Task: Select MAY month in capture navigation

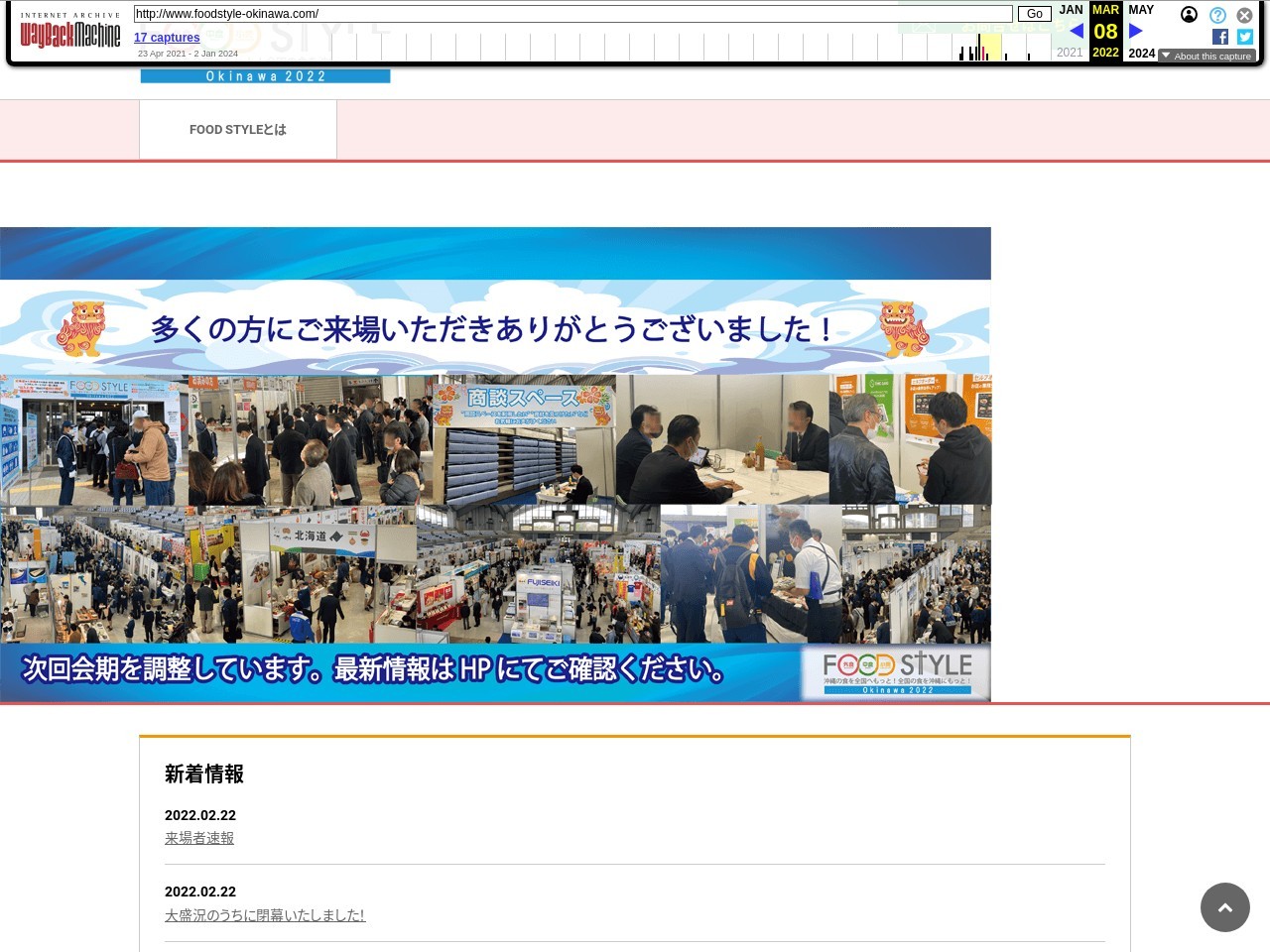Action: (1141, 10)
